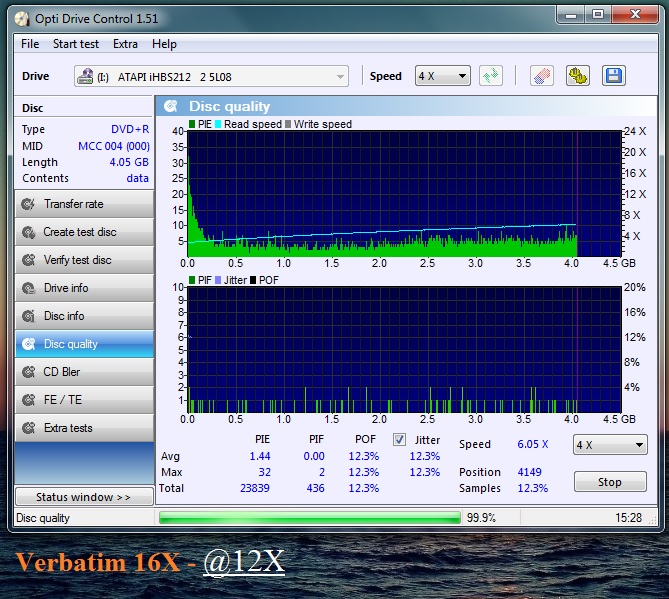Open the Start test menu
669x599 pixels.
click(76, 44)
